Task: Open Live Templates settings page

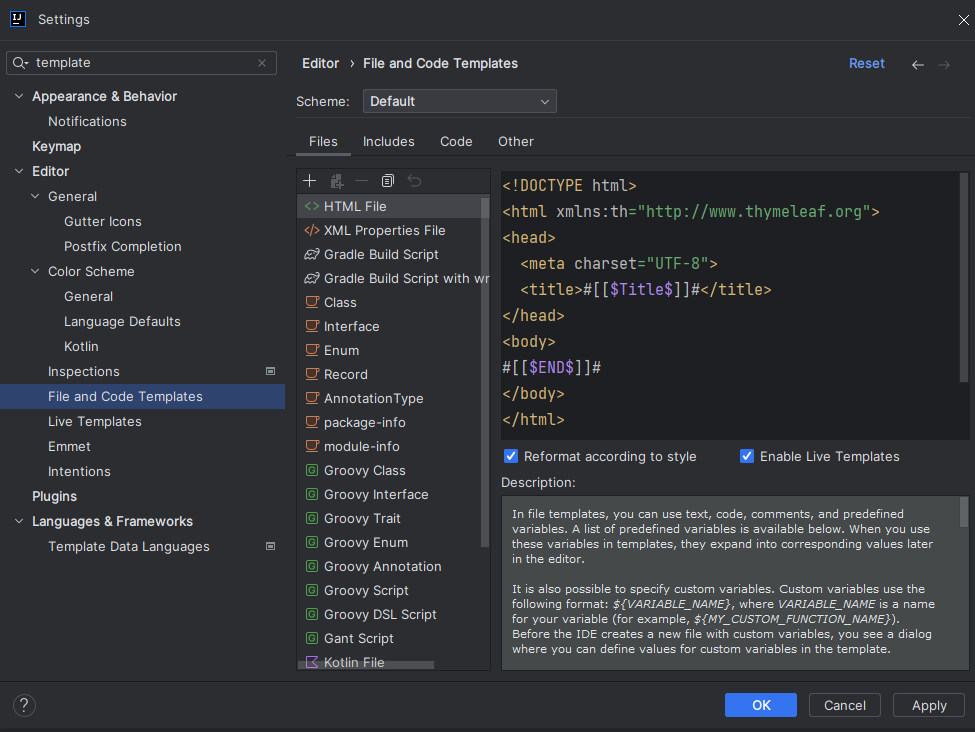Action: tap(95, 422)
